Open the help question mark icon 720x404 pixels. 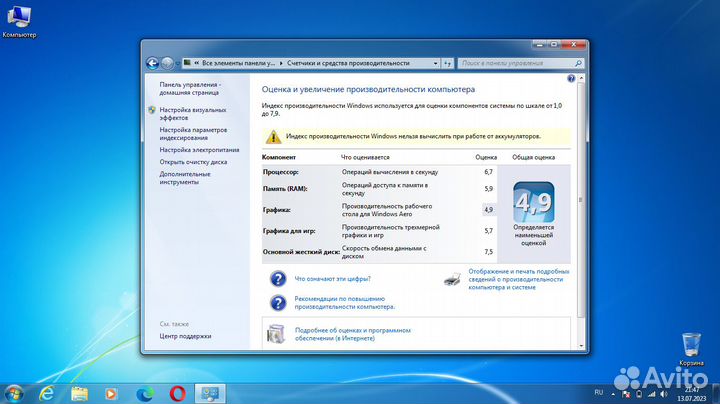pos(571,79)
